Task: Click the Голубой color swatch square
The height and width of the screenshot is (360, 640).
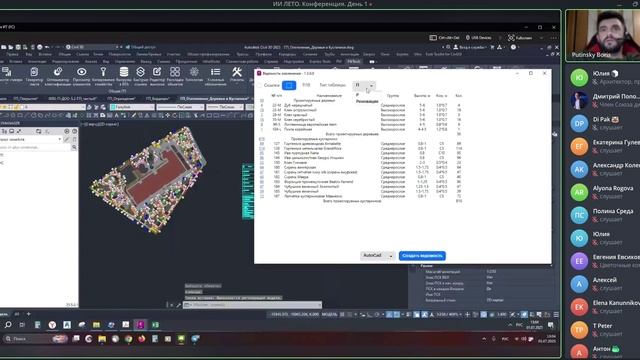Action: pyautogui.click(x=113, y=107)
